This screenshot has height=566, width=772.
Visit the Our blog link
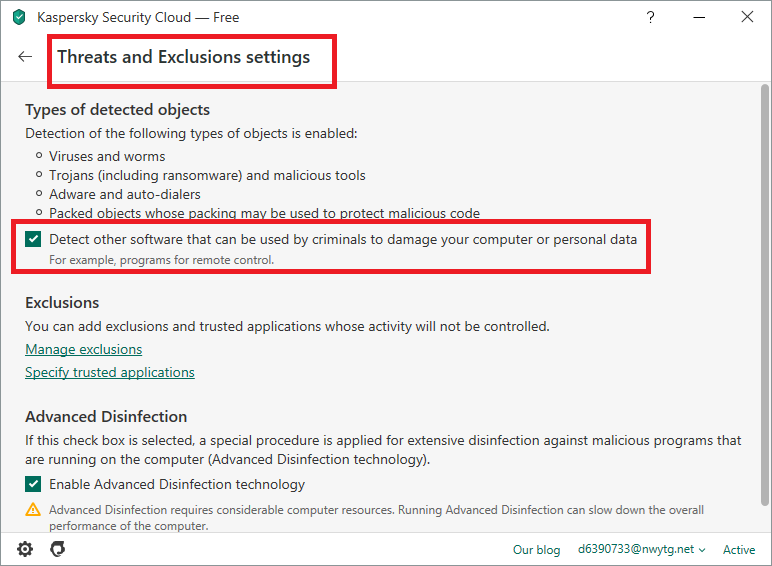(537, 550)
